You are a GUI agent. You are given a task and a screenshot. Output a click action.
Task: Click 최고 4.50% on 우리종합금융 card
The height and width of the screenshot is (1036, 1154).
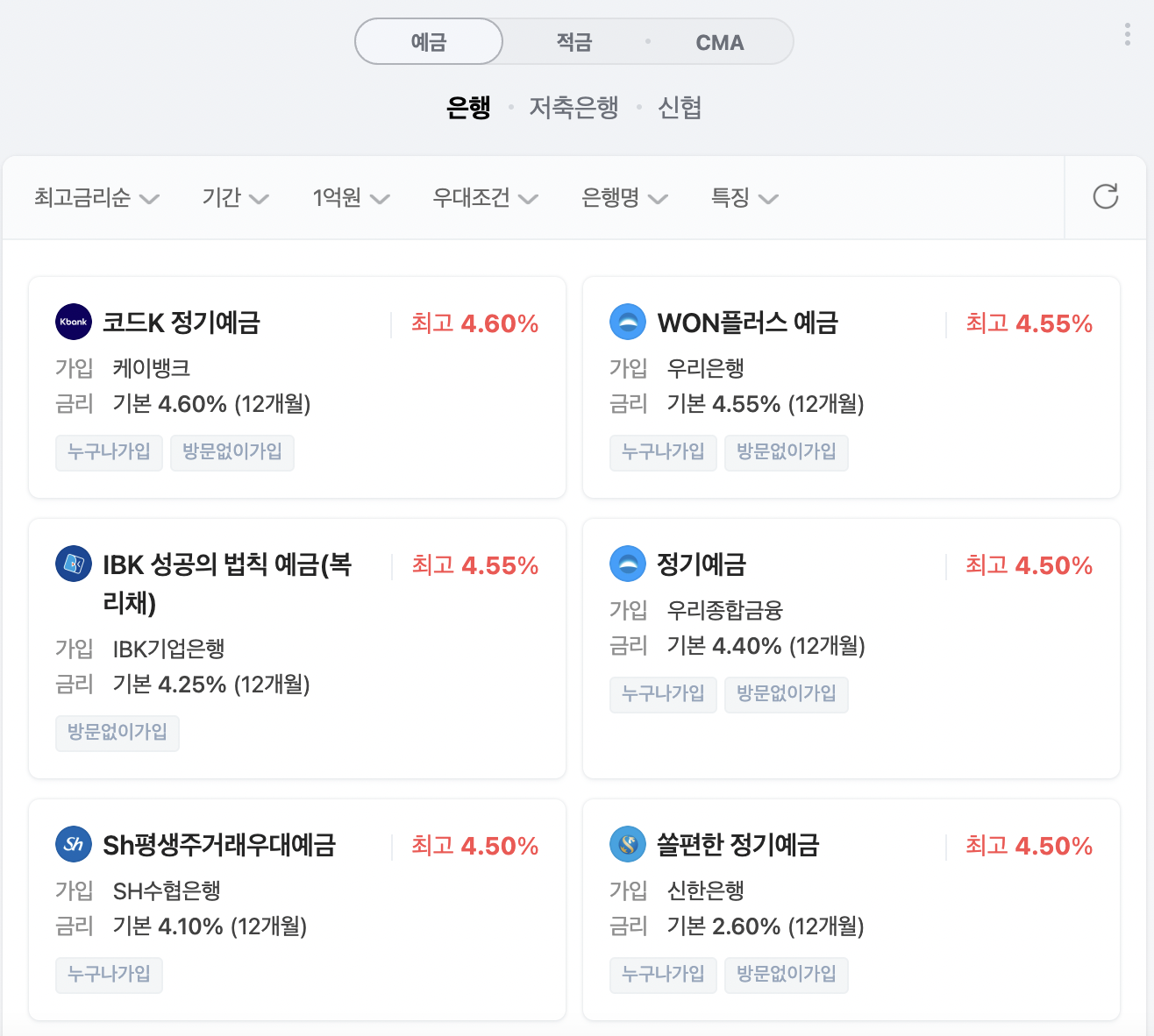(x=1029, y=565)
